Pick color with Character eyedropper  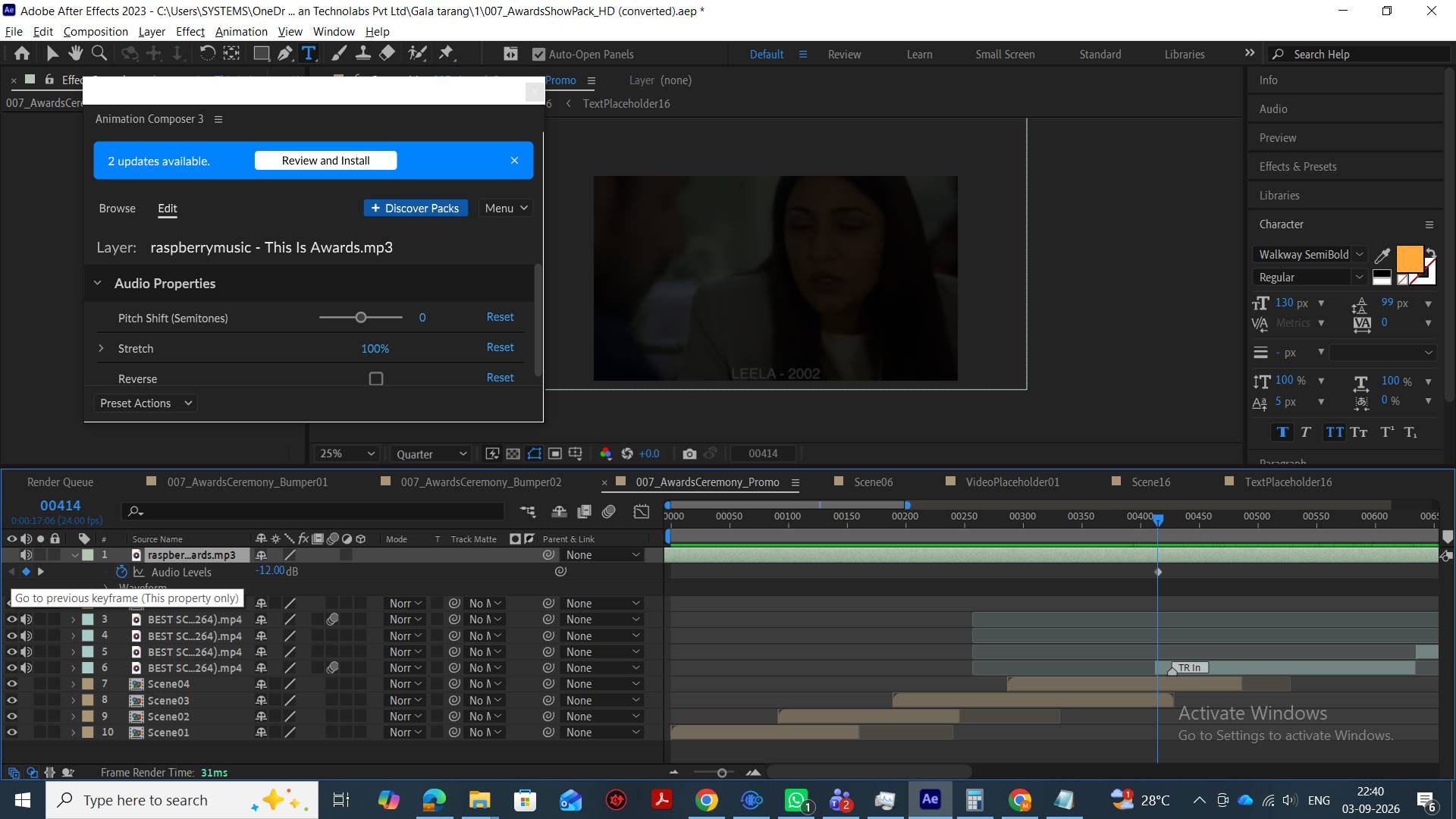click(1382, 255)
